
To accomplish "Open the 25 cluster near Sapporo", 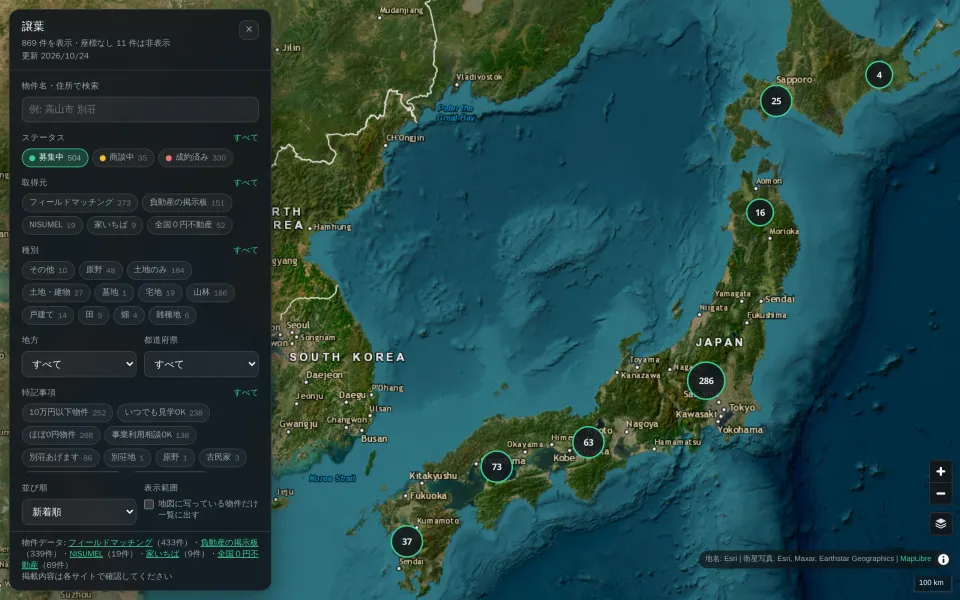I will (776, 101).
